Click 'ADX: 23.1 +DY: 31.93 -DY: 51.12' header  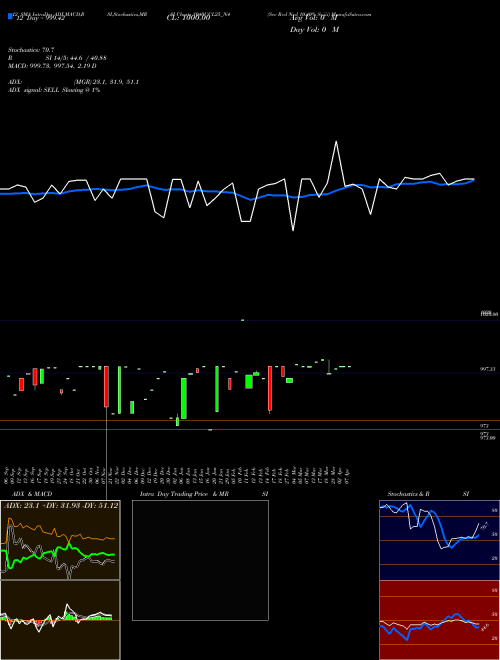pyautogui.click(x=61, y=506)
